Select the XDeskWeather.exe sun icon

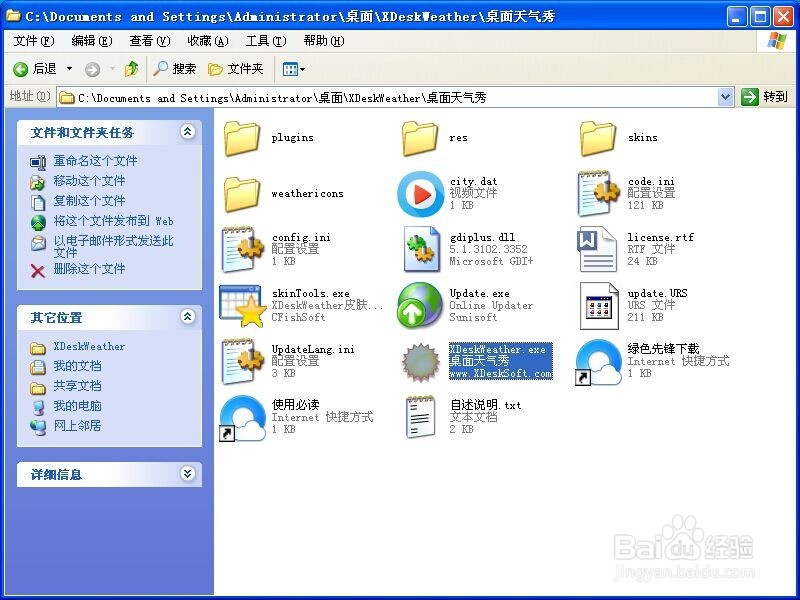pos(420,362)
